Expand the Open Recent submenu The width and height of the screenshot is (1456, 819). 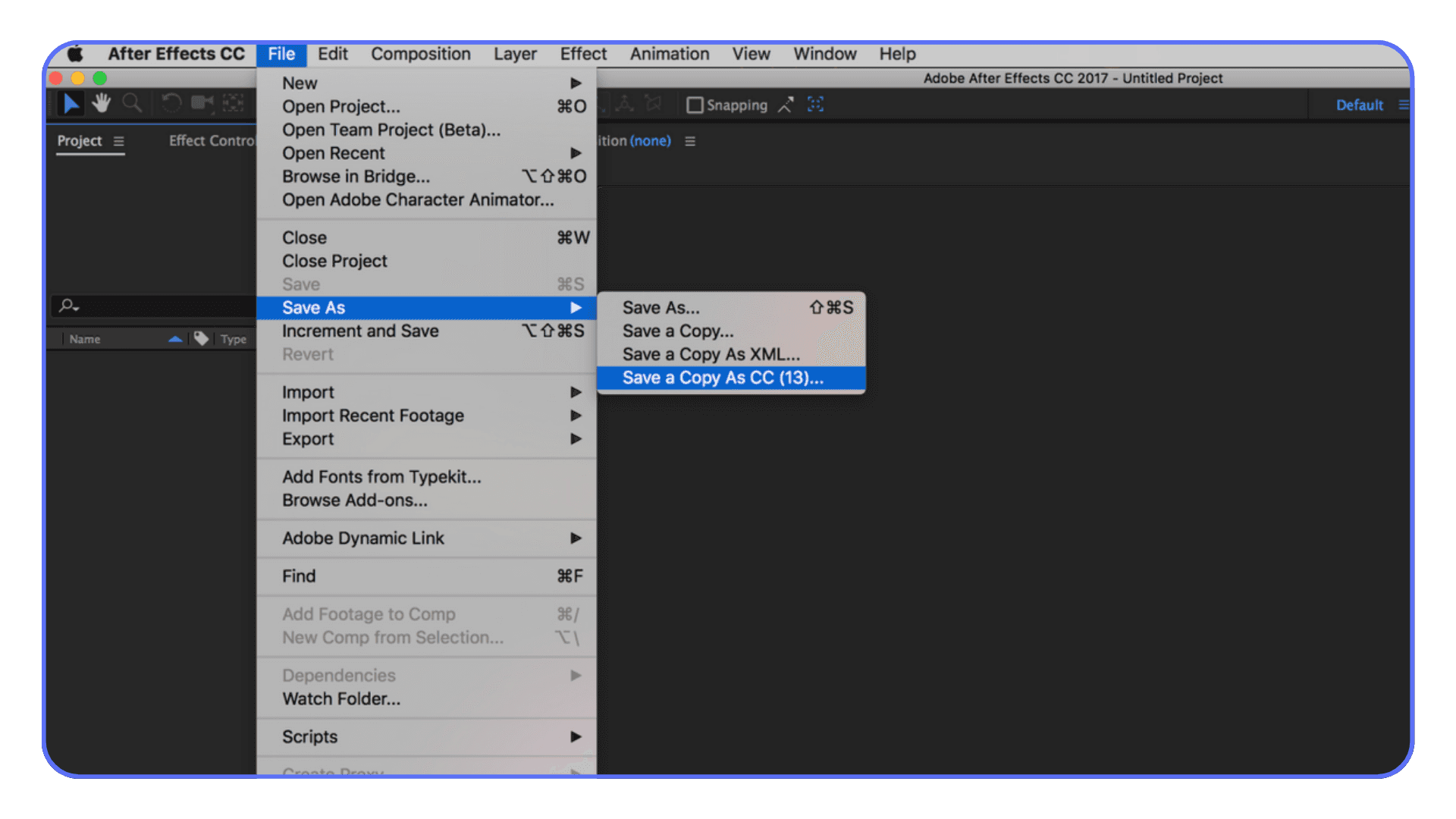click(333, 153)
